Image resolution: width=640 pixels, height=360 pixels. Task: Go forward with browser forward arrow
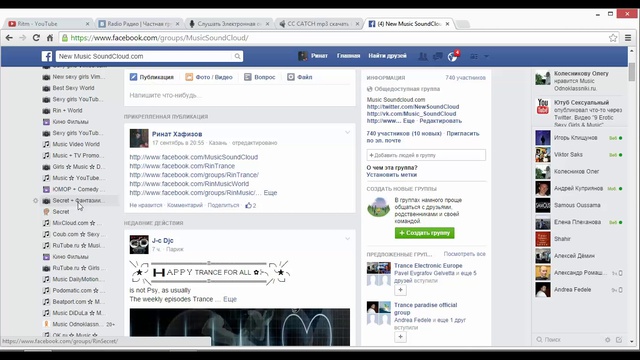coord(22,38)
